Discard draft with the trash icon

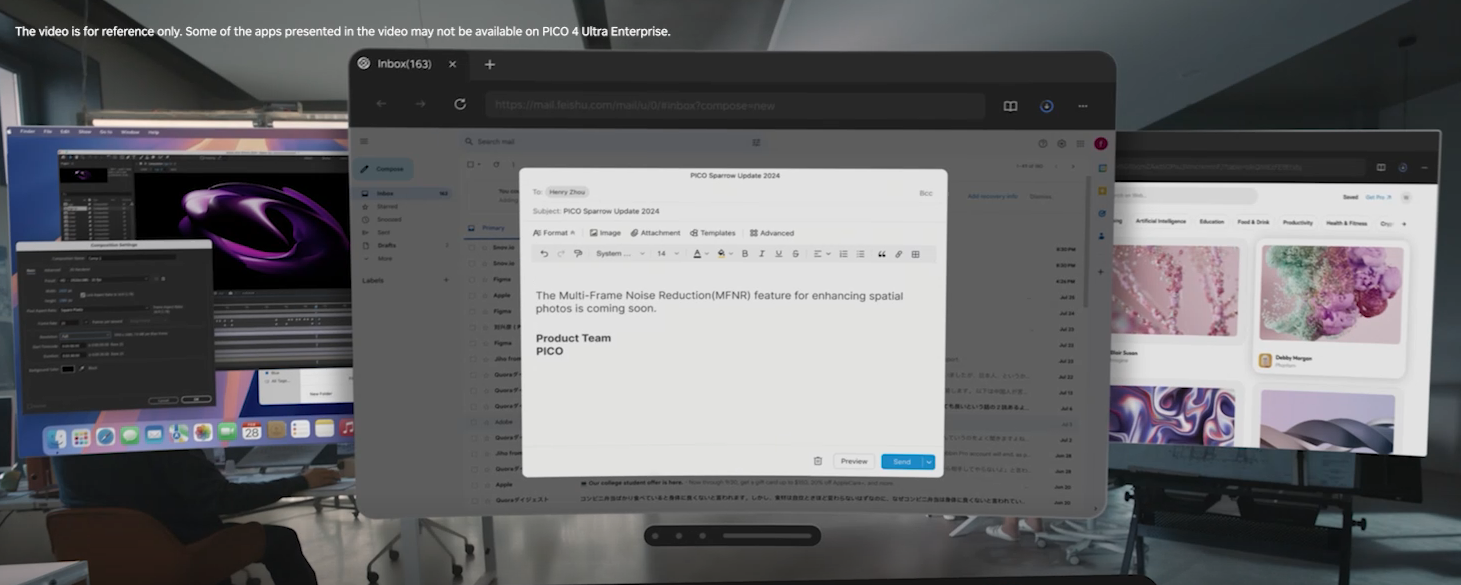818,461
